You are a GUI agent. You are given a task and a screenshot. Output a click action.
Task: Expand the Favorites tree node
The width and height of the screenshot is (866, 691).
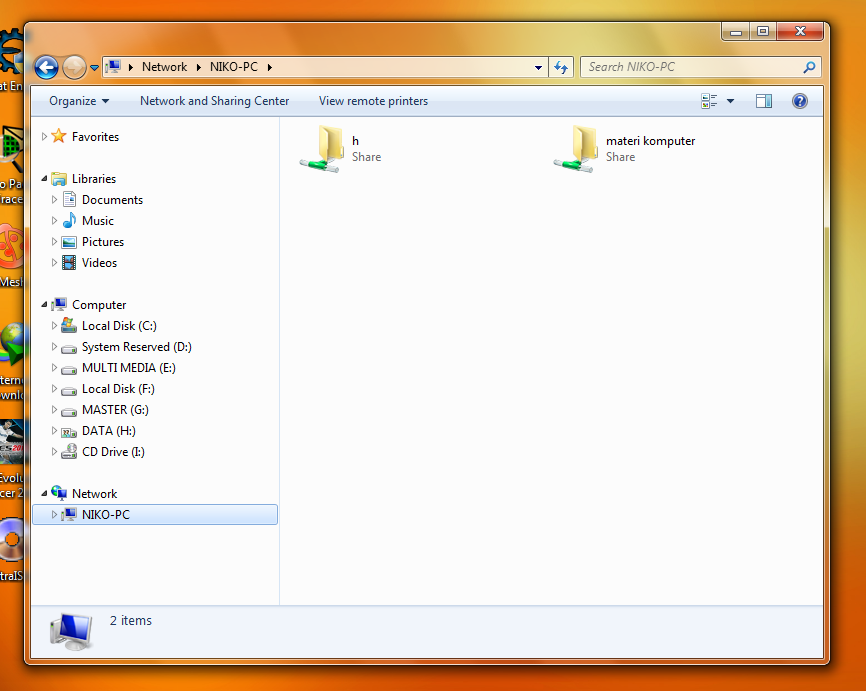point(44,136)
